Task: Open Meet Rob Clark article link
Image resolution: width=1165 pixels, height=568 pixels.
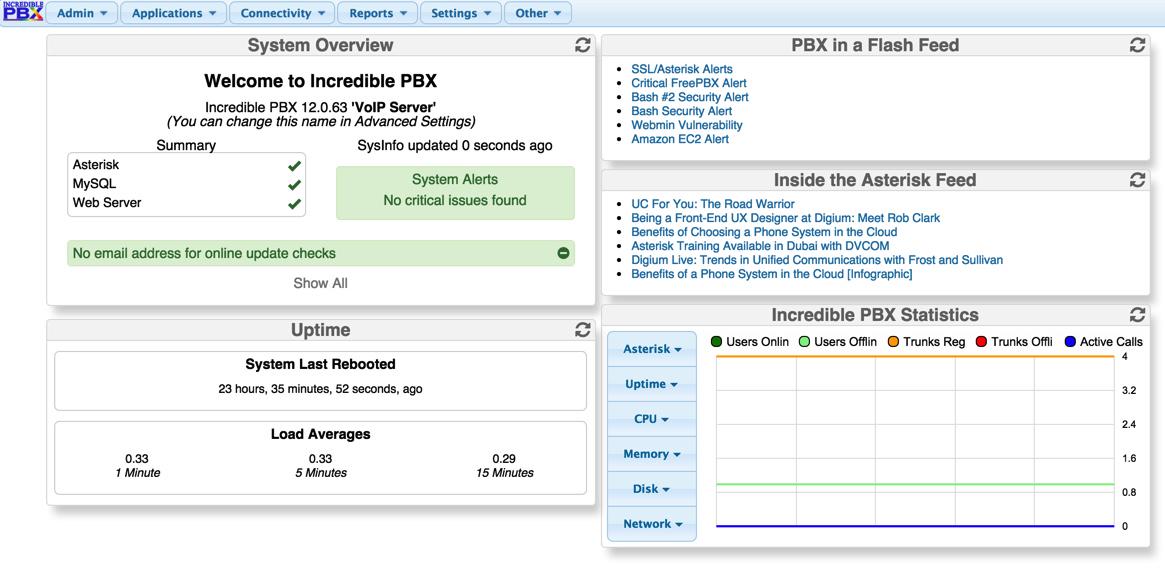Action: (x=785, y=218)
